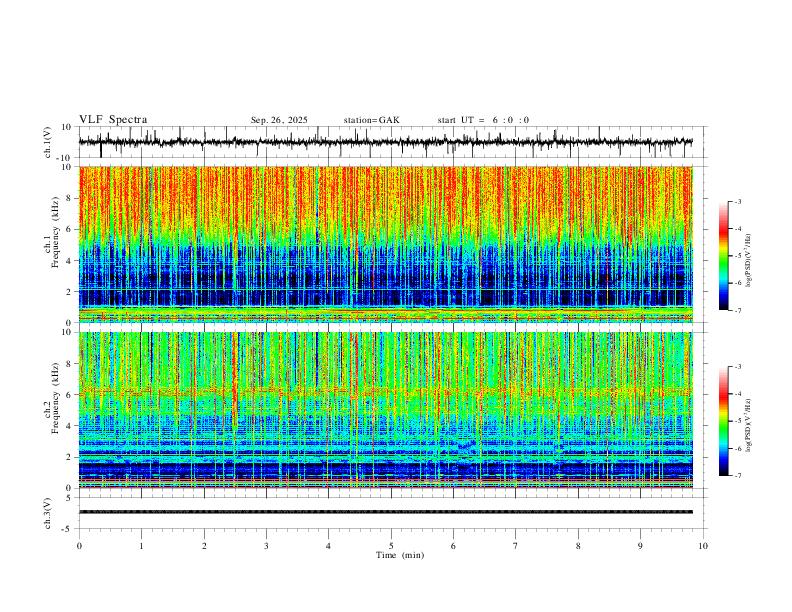
Task: Click the 'start UT = 6 :0 :0' text
Action: click(483, 120)
